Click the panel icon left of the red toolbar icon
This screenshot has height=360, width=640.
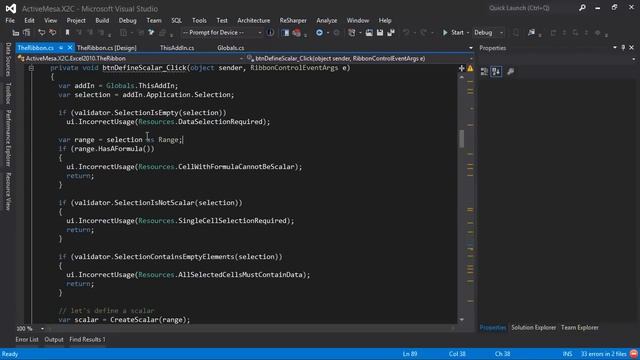(x=285, y=33)
